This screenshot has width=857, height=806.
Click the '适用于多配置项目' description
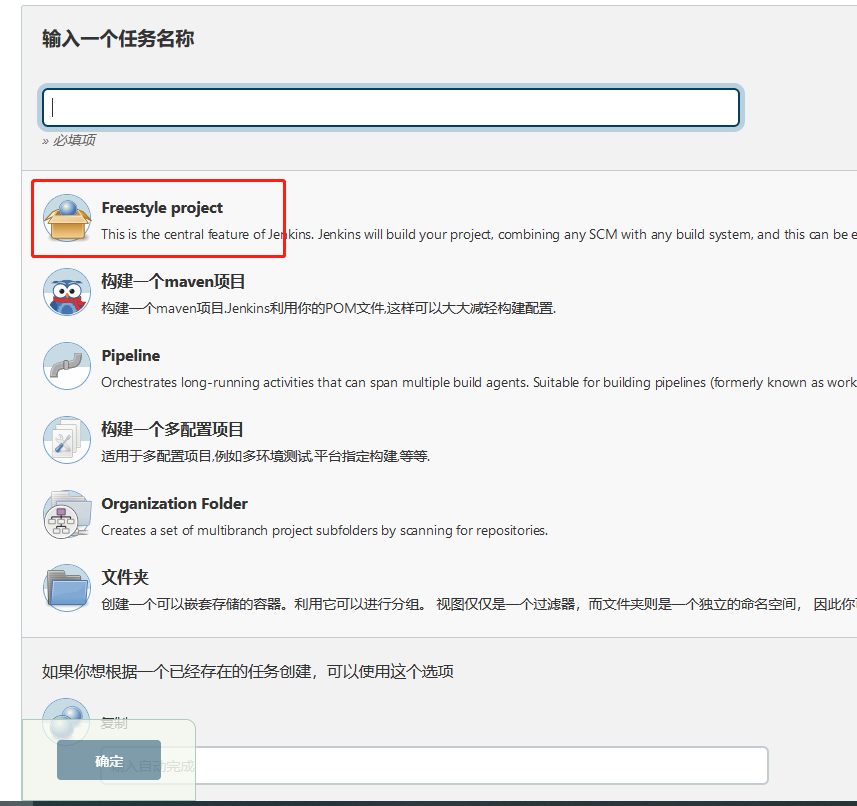pos(266,456)
